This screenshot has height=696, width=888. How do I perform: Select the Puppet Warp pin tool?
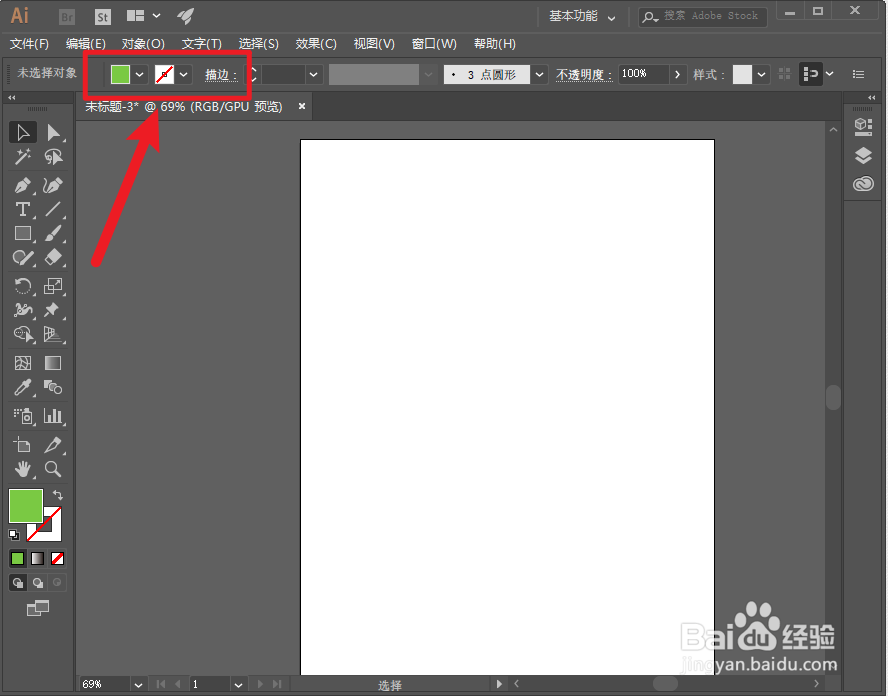[53, 310]
